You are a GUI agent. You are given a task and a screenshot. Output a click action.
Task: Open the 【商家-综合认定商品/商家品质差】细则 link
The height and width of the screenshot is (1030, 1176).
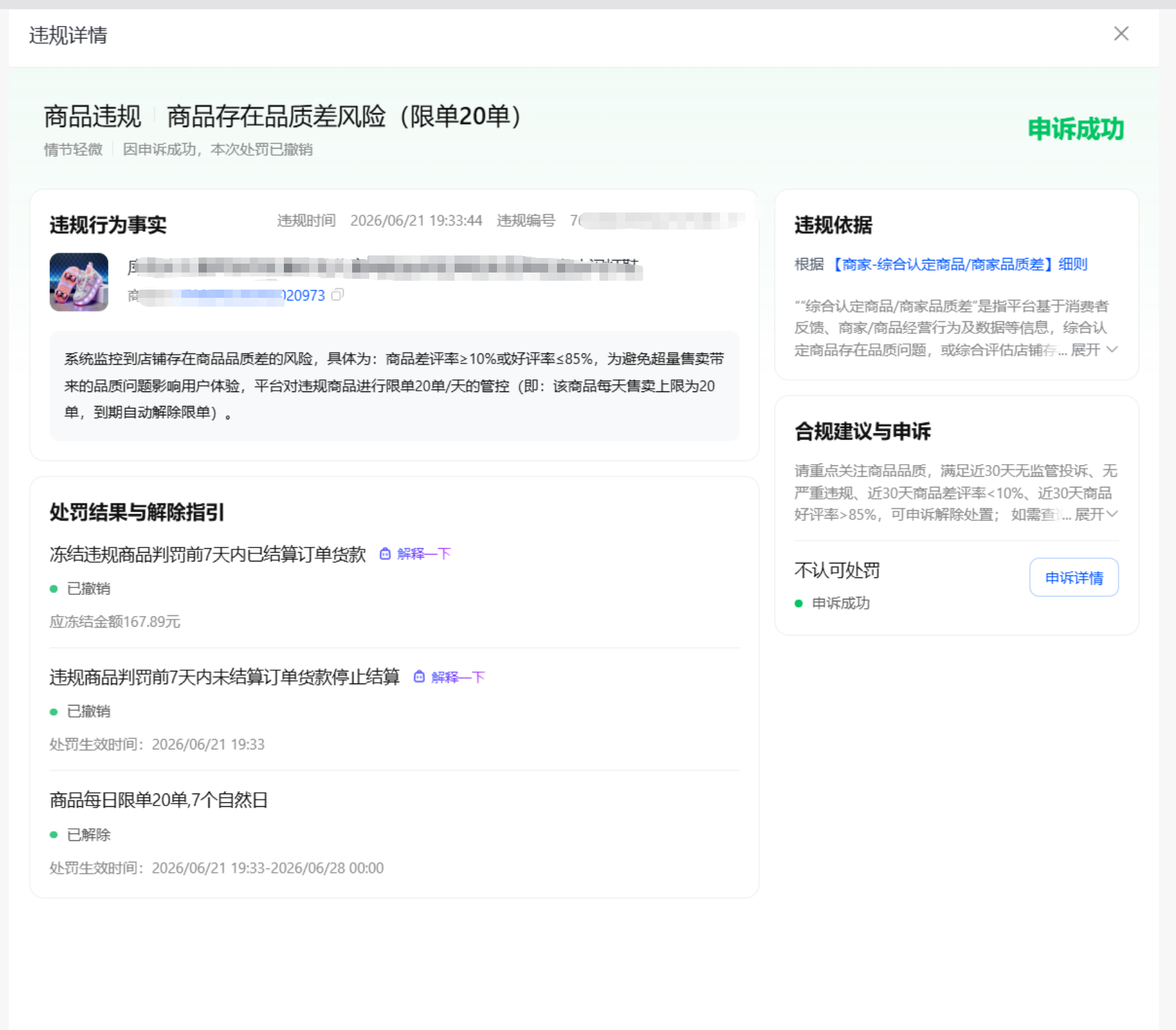(x=958, y=264)
